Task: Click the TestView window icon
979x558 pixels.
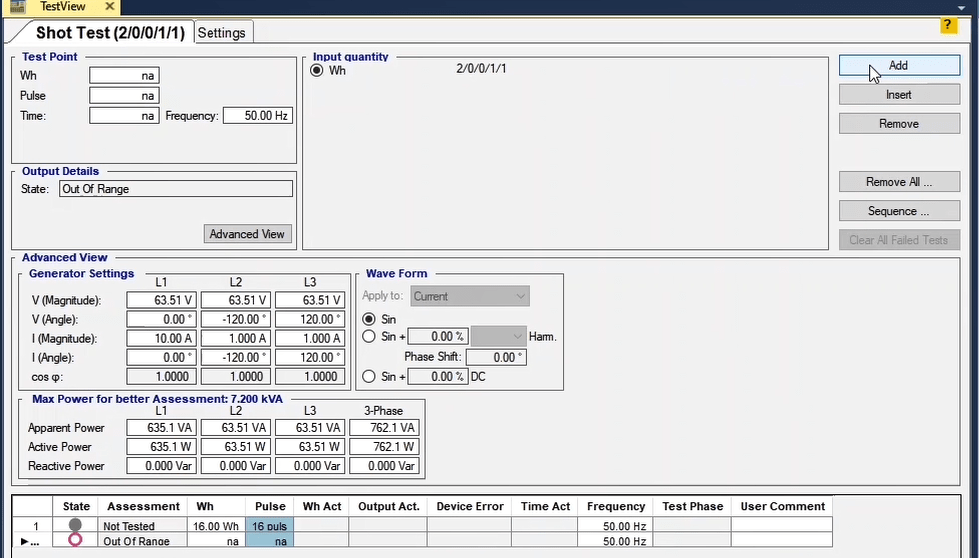Action: pyautogui.click(x=17, y=6)
